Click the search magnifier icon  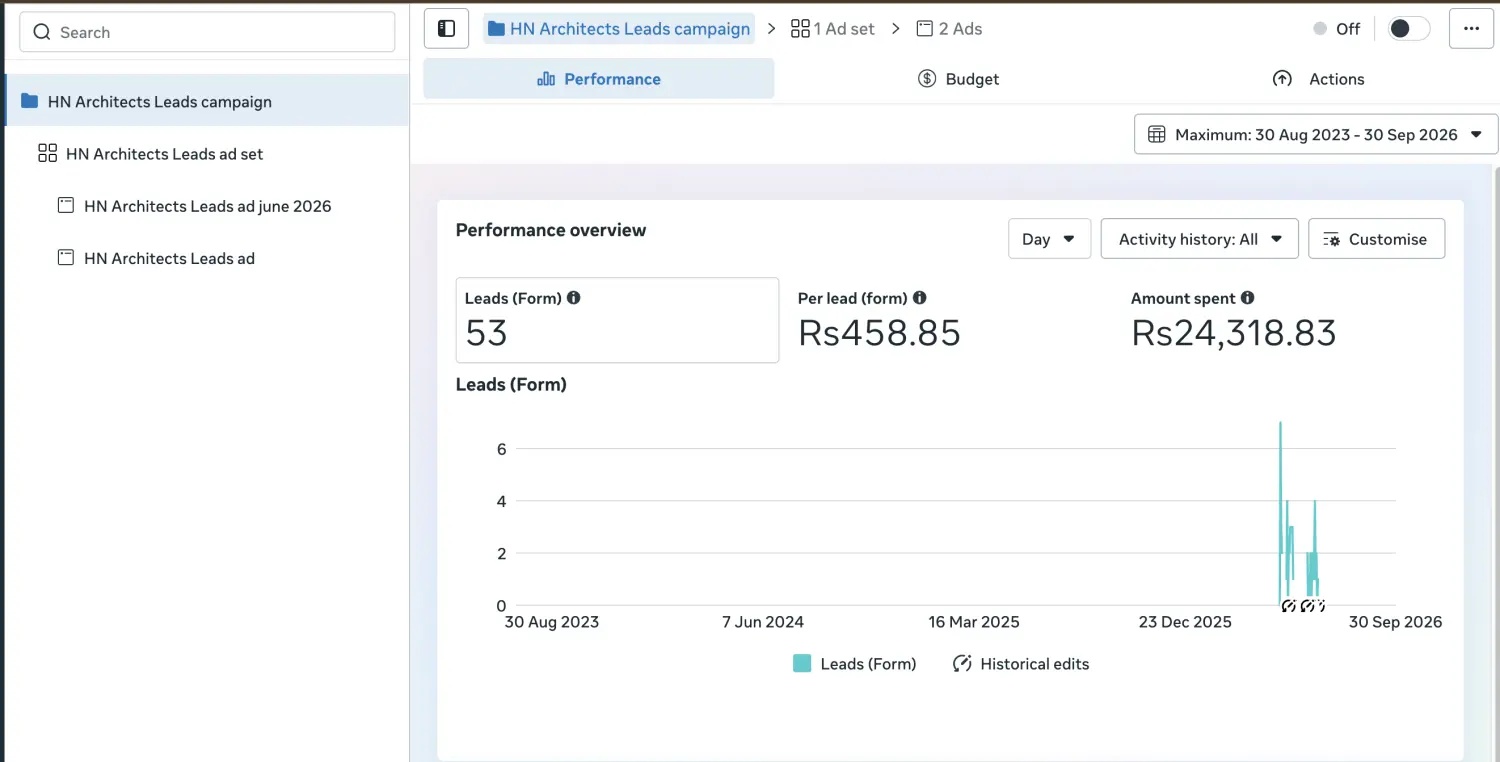[41, 32]
